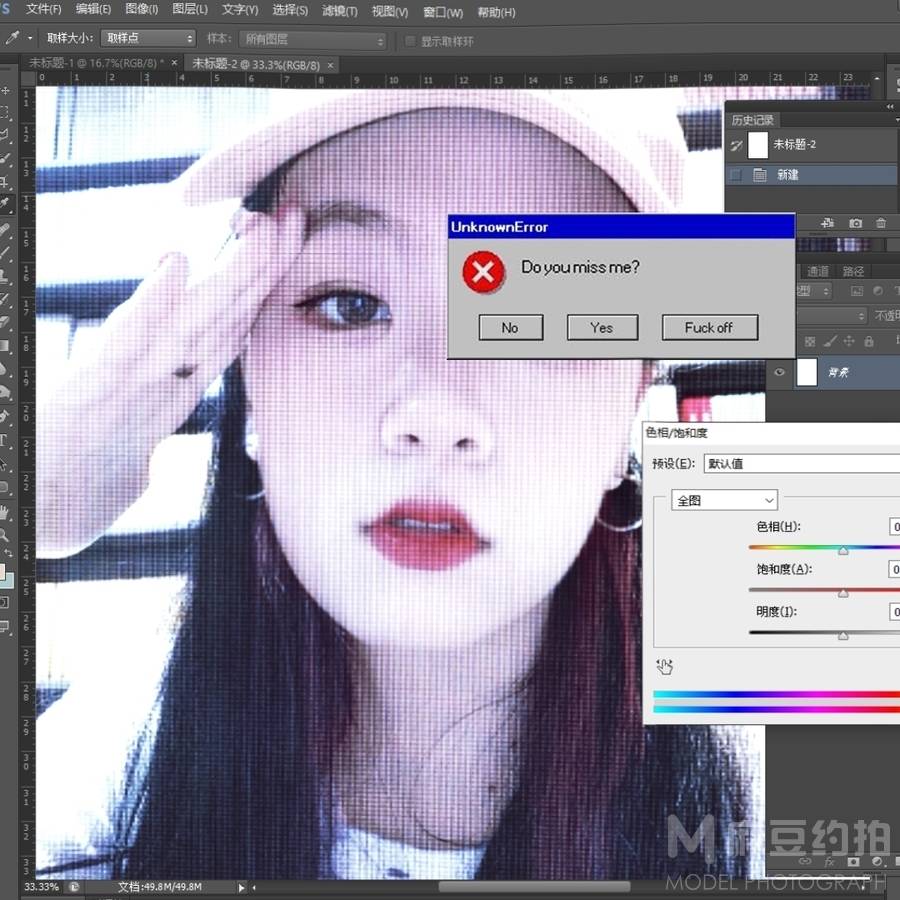Screen dimensions: 900x900
Task: Select the Brush tool
Action: point(5,252)
